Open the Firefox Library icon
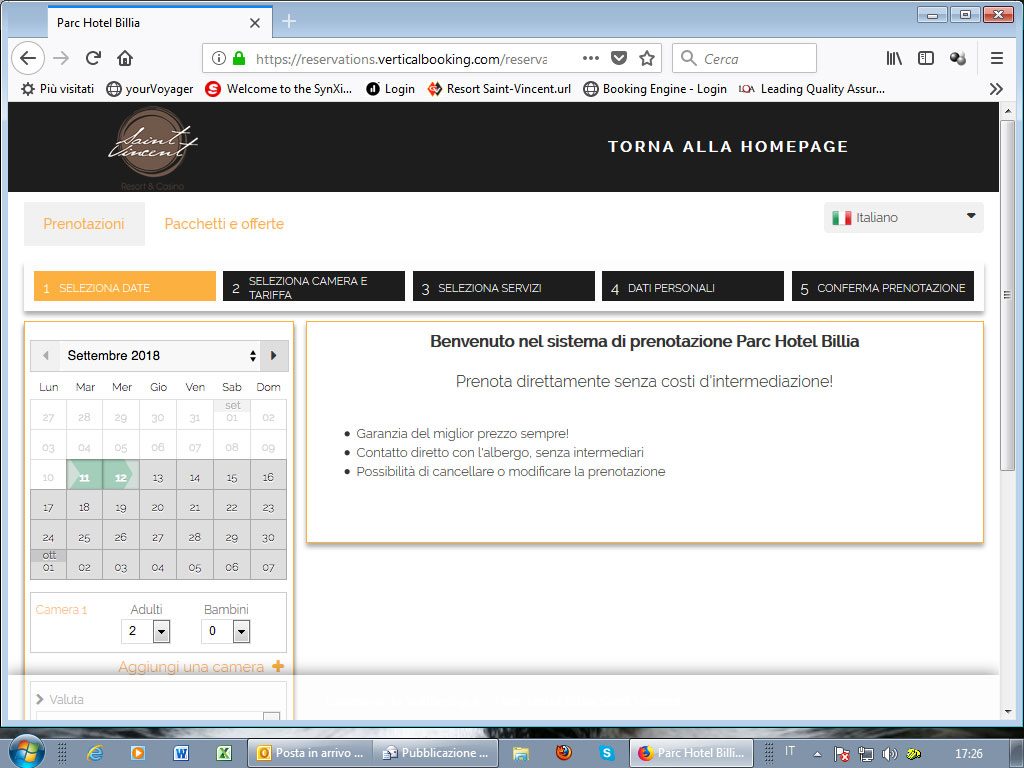Viewport: 1024px width, 768px height. [x=894, y=58]
